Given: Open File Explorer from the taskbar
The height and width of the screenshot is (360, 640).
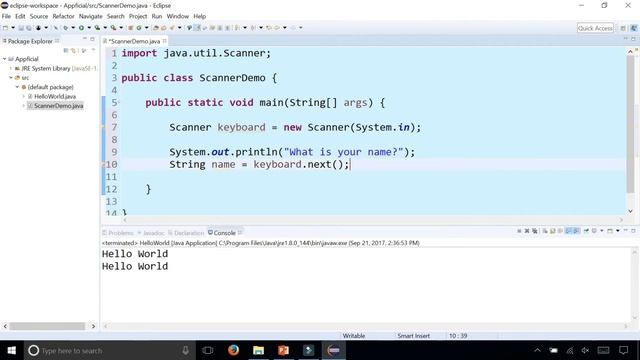Looking at the screenshot, I should [258, 350].
